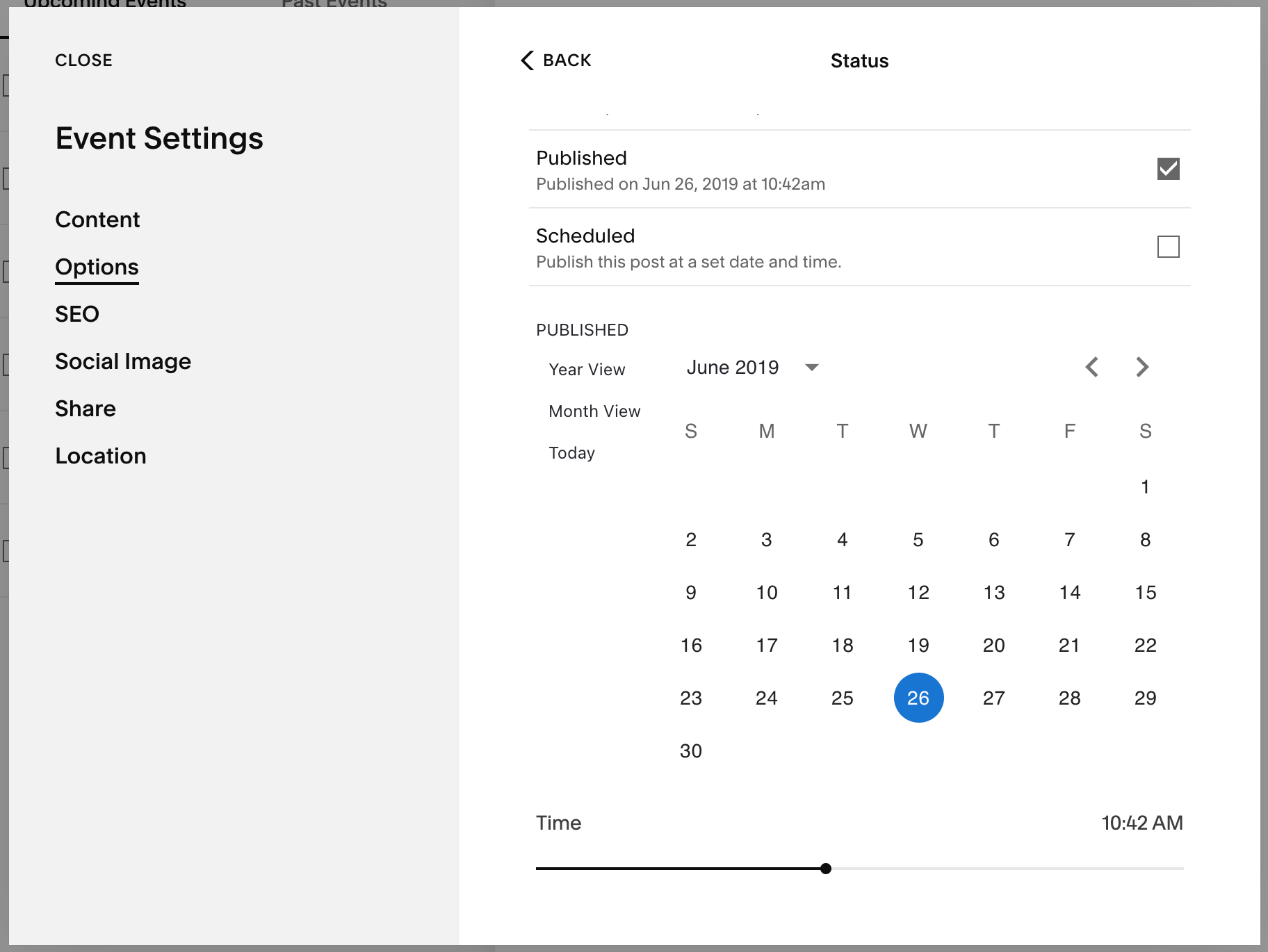1268x952 pixels.
Task: Enable the Scheduled checkbox
Action: [1169, 247]
